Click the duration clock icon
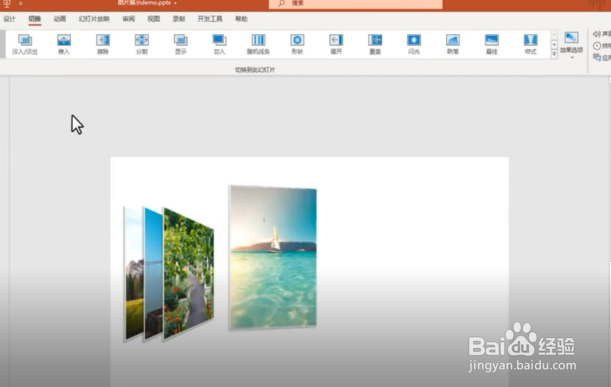 point(597,46)
